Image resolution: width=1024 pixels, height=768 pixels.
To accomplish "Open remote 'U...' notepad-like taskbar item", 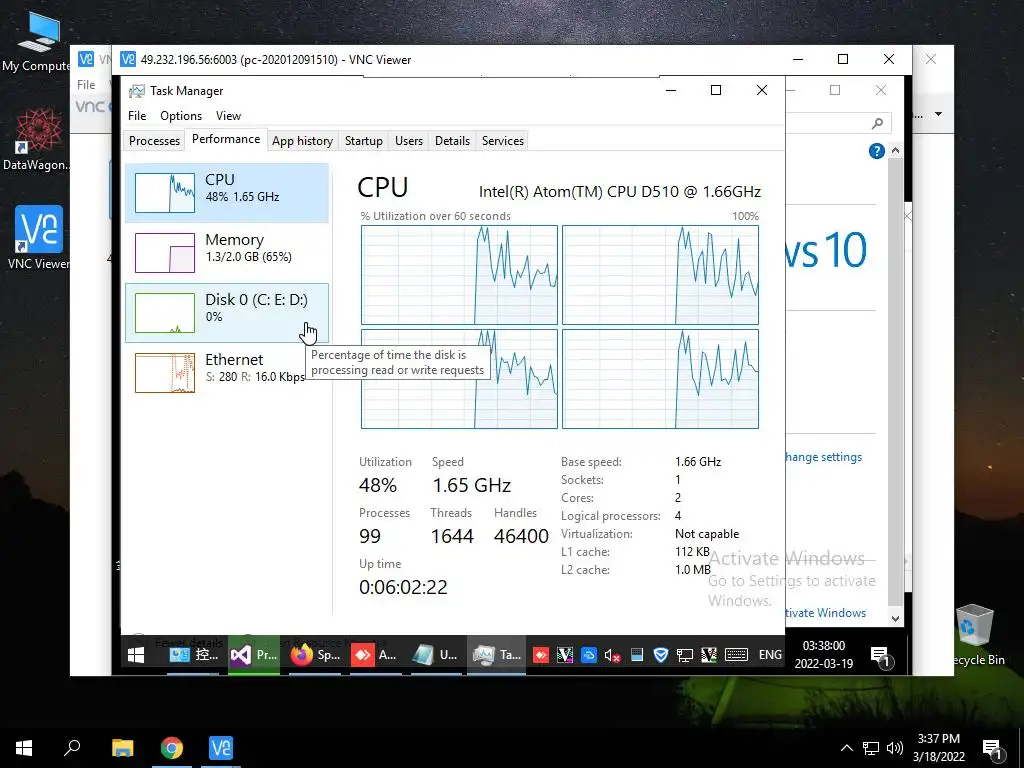I will (x=435, y=654).
